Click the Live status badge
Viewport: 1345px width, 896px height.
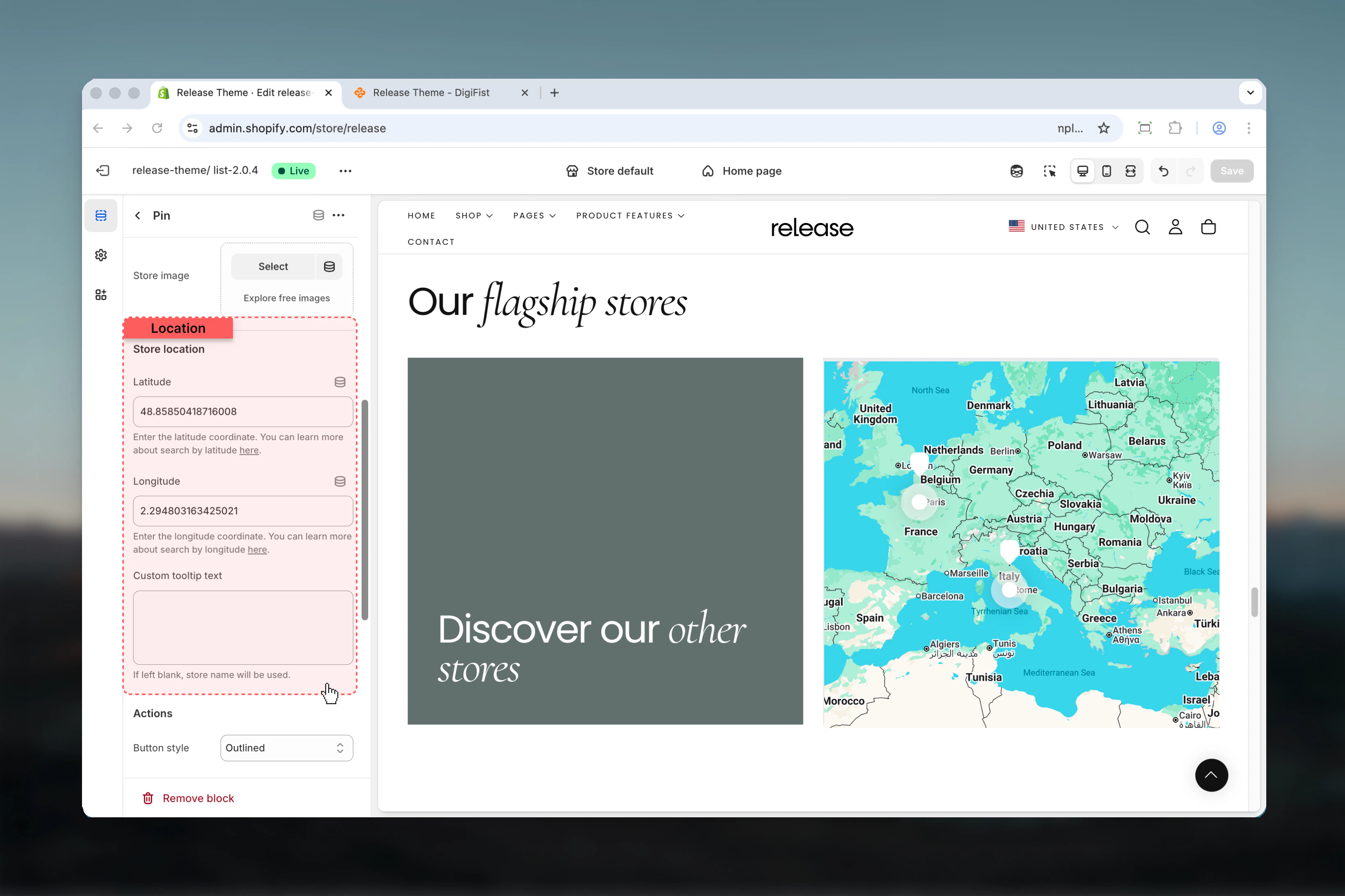293,171
